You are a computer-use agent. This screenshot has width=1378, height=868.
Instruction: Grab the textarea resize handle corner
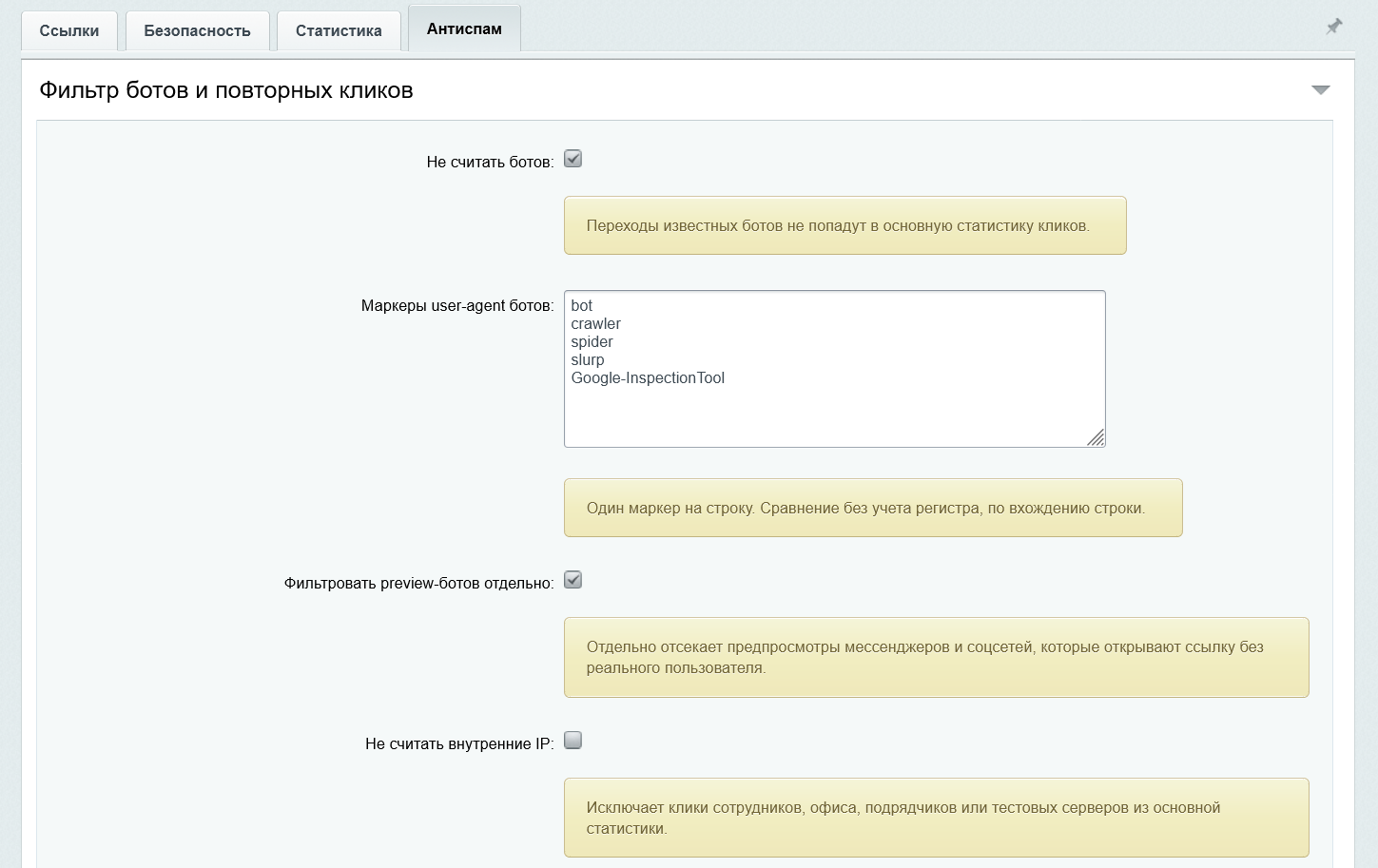point(1096,437)
